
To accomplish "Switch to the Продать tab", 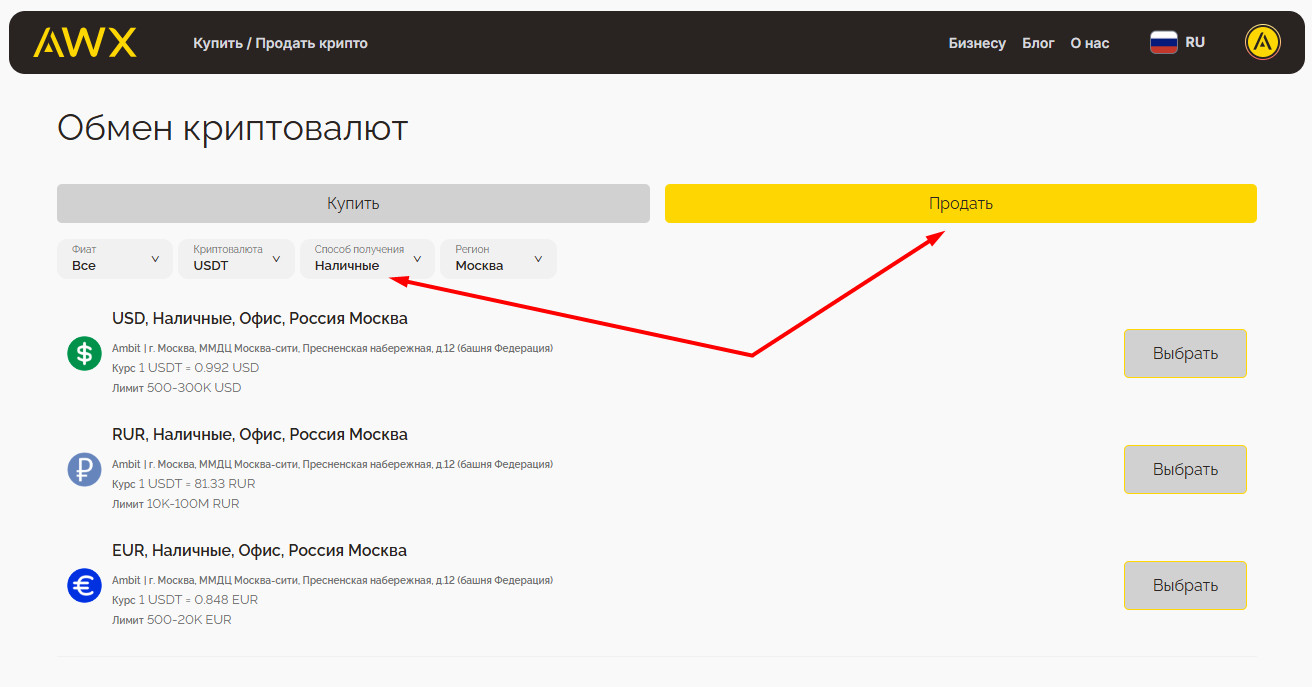I will pyautogui.click(x=960, y=204).
